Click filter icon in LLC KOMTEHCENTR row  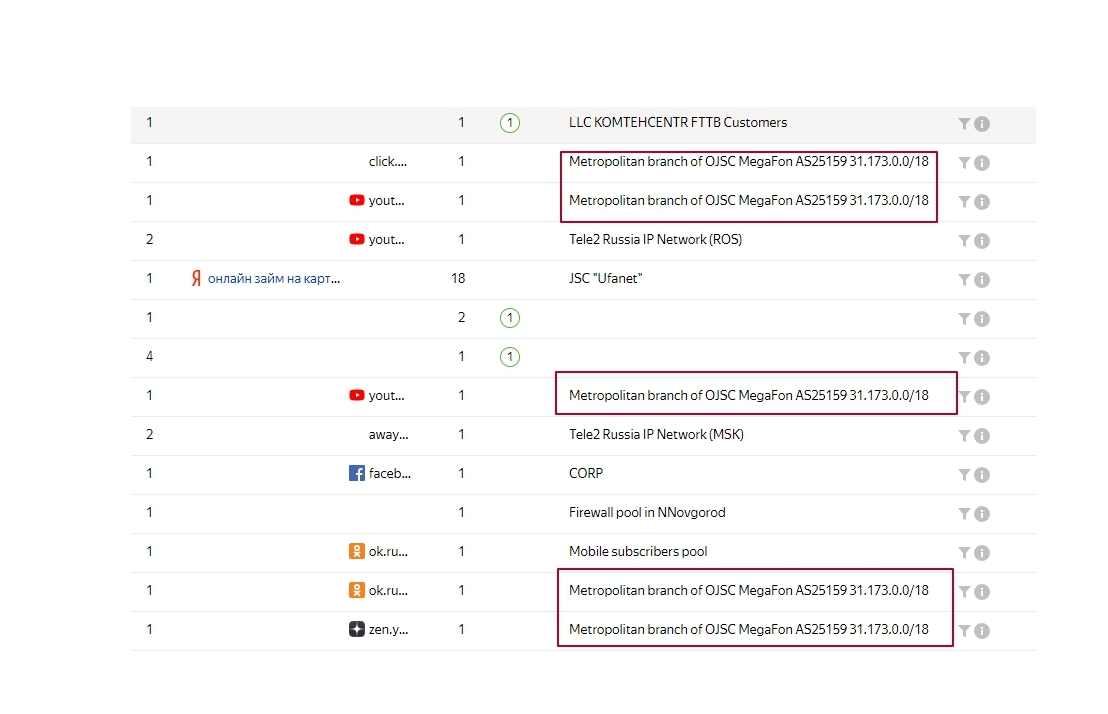pyautogui.click(x=964, y=124)
